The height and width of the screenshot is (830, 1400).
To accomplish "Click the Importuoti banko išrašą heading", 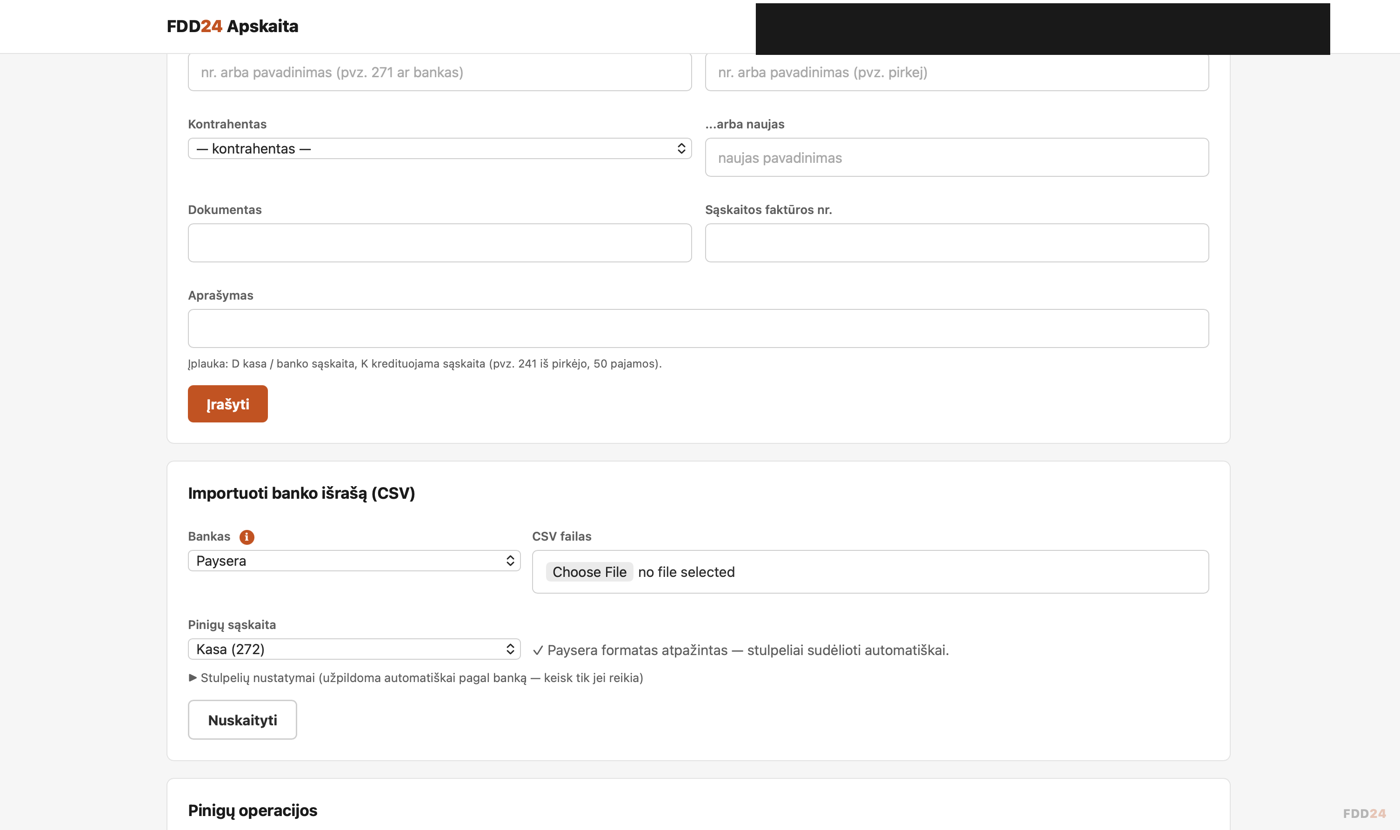I will tap(301, 493).
